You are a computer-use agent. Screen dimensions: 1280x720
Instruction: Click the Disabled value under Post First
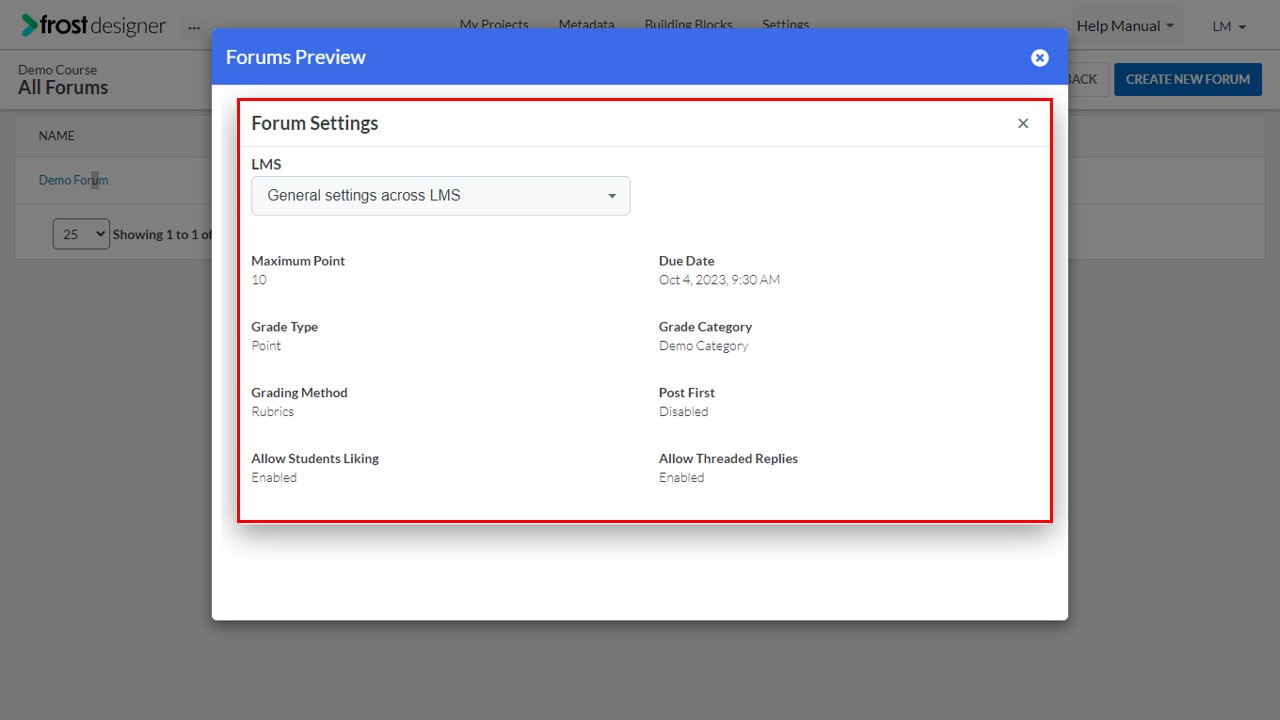pyautogui.click(x=683, y=412)
